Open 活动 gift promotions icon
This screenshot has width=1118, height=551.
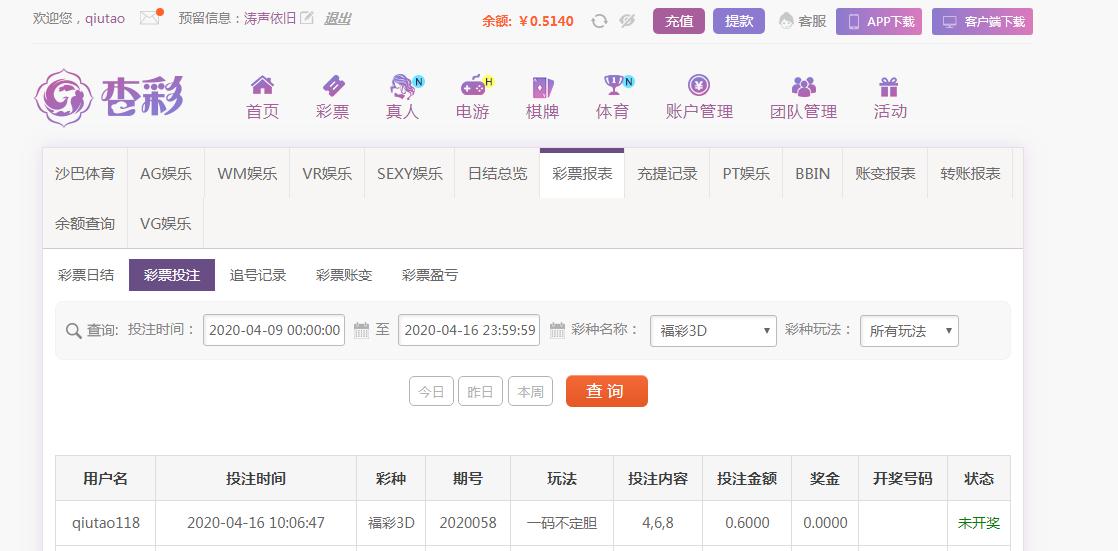(x=888, y=87)
